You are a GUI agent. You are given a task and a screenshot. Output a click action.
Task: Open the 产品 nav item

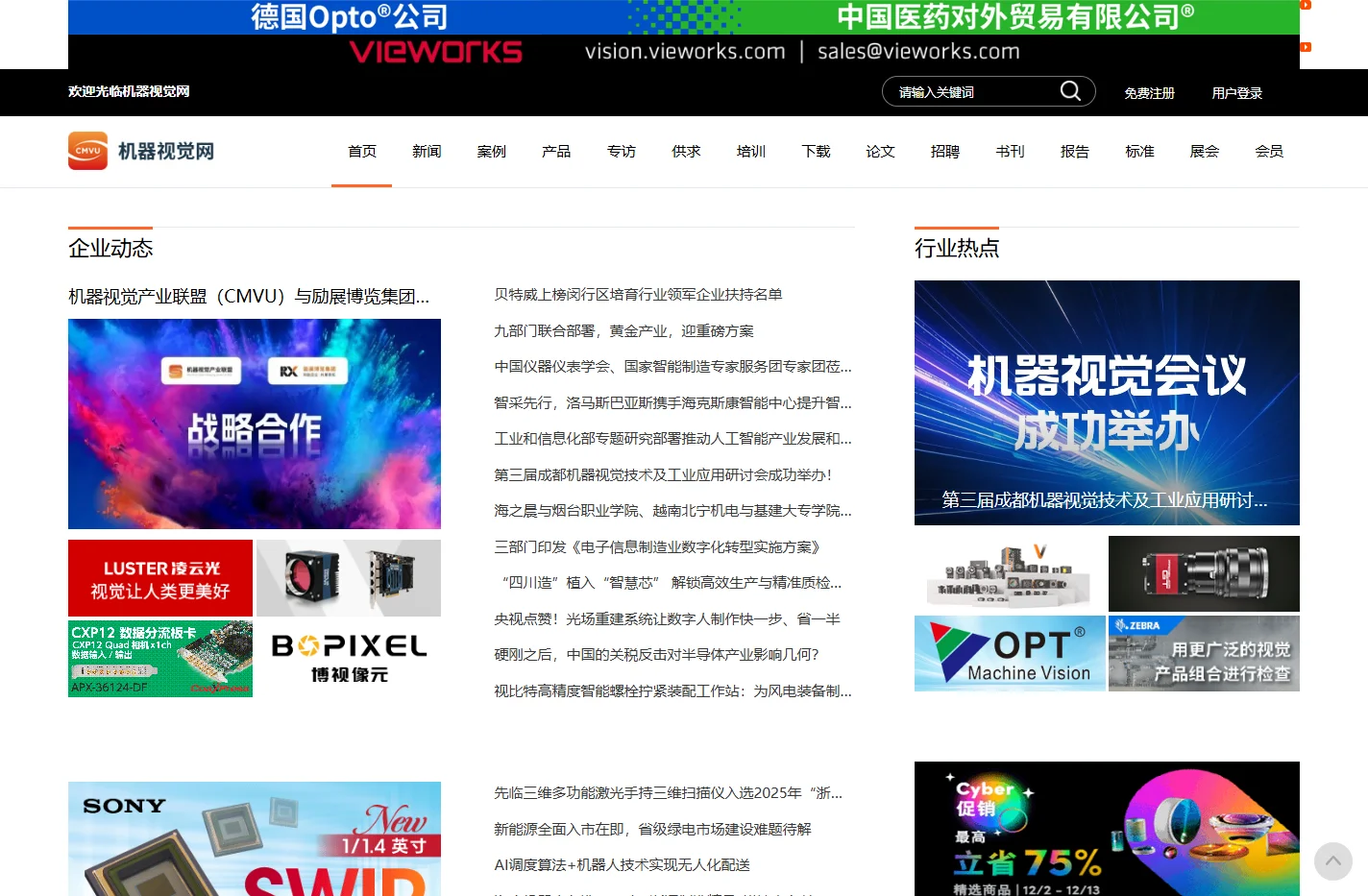pyautogui.click(x=556, y=152)
